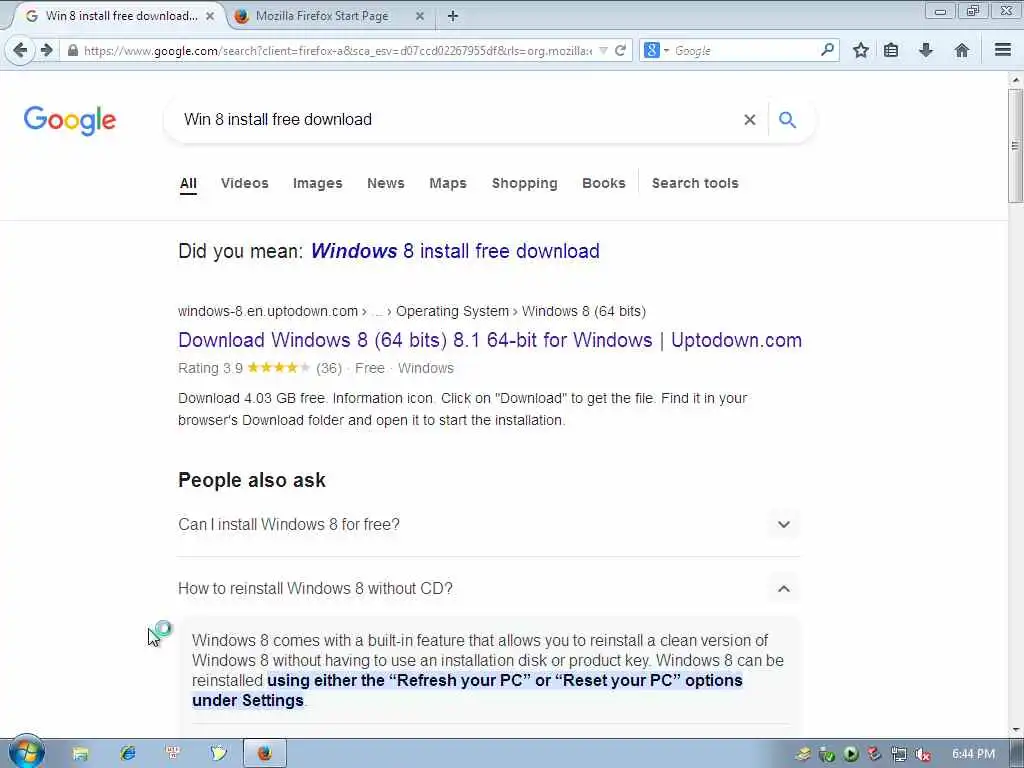Launch Internet Explorer from taskbar
Screen dimensions: 1024x768
pos(127,754)
